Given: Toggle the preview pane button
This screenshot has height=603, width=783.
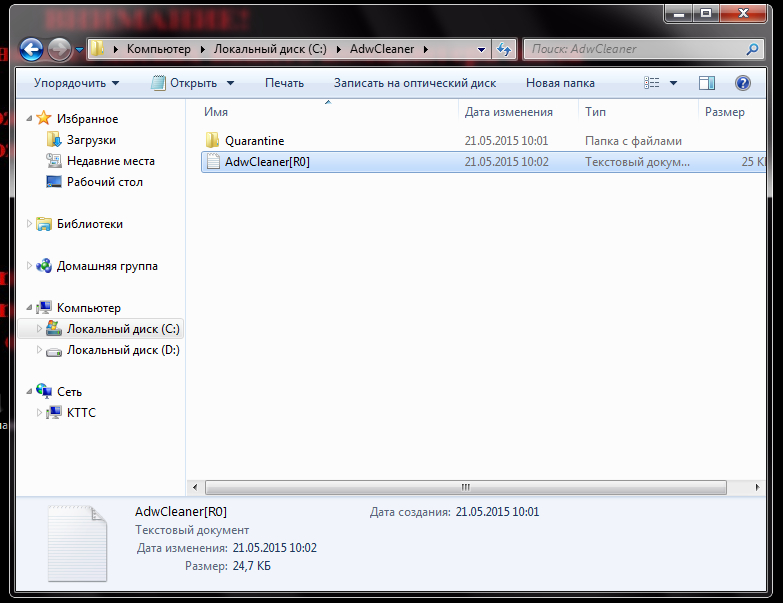Looking at the screenshot, I should (707, 83).
